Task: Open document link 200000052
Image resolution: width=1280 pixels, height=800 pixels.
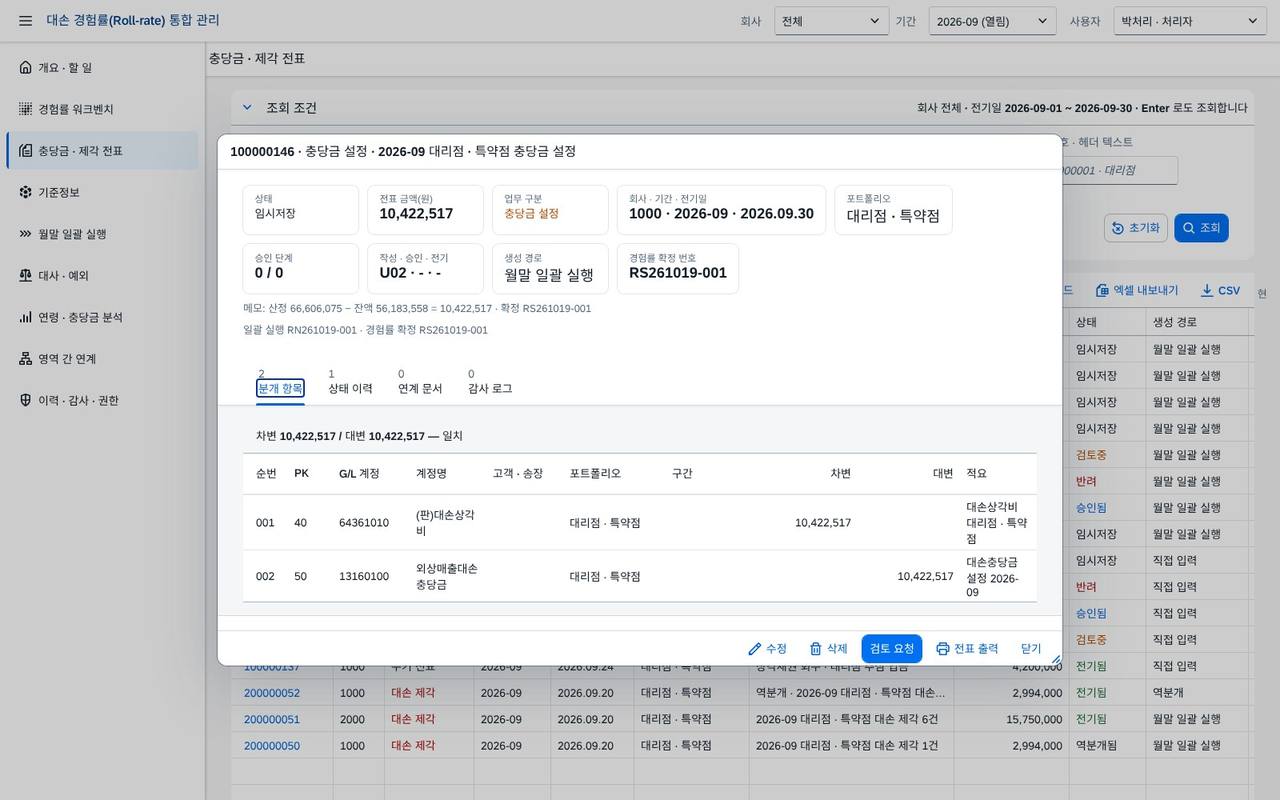Action: tap(272, 693)
